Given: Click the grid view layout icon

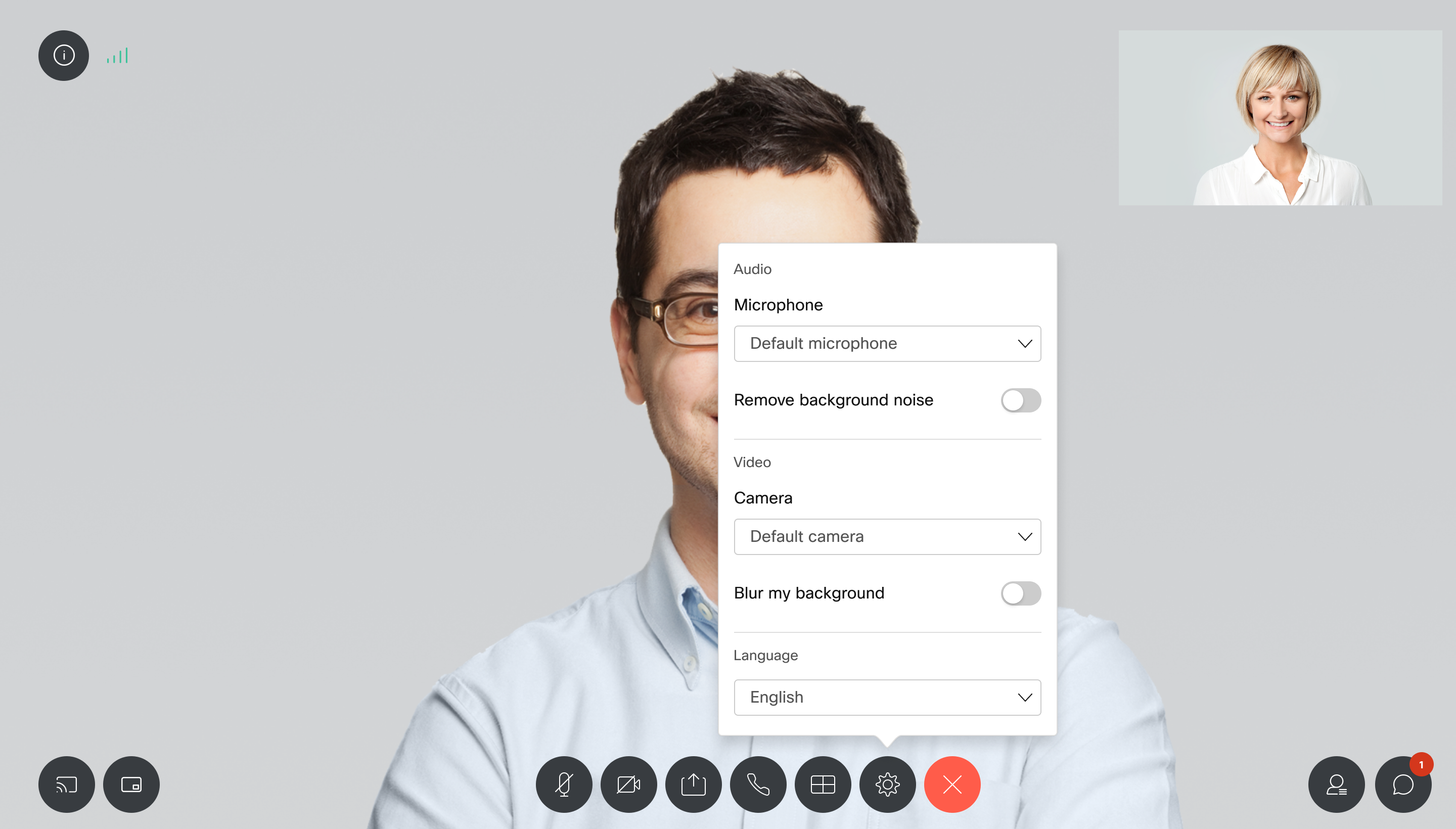Looking at the screenshot, I should [823, 784].
